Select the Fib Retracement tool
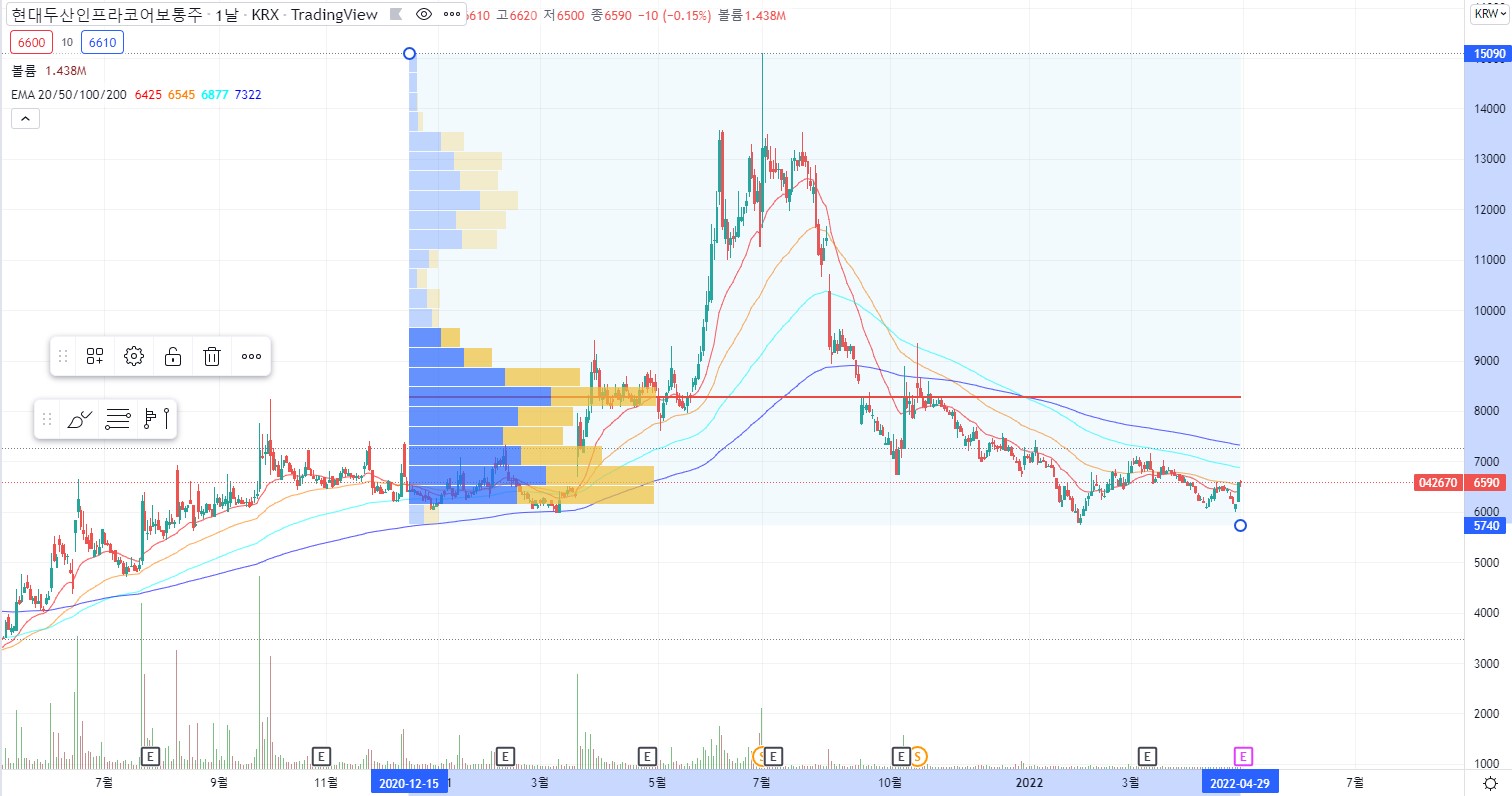Image resolution: width=1512 pixels, height=796 pixels. (x=118, y=419)
